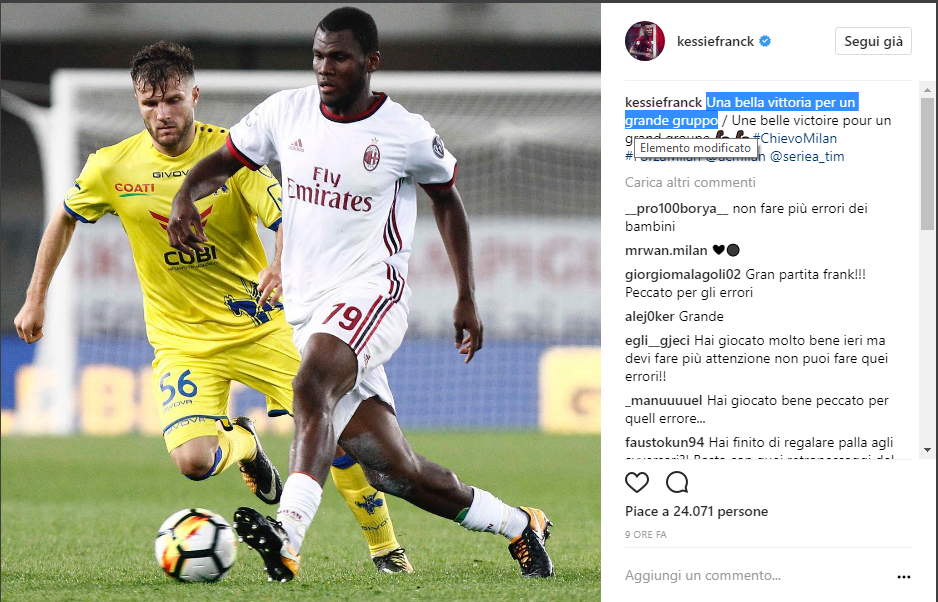
Task: Open the three-dots more options menu
Action: 903,577
